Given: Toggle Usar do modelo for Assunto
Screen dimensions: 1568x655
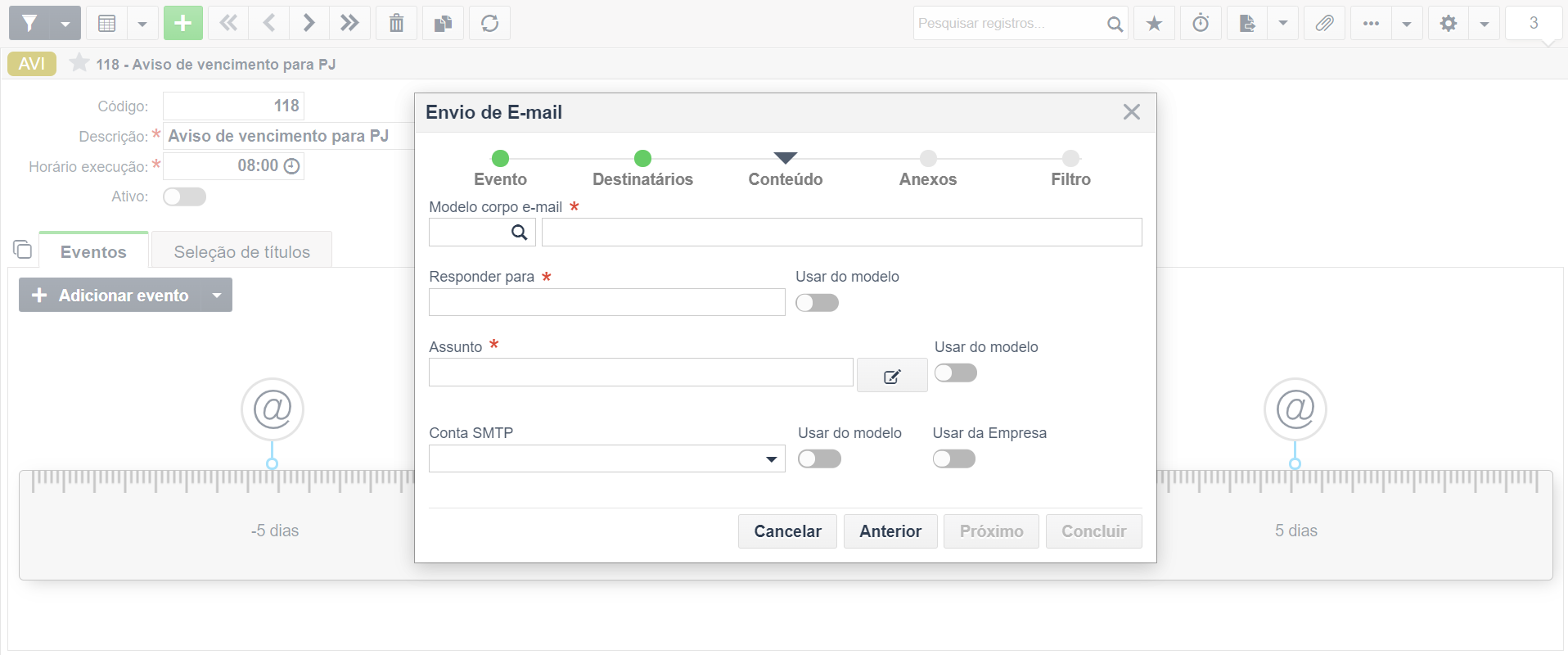Looking at the screenshot, I should pyautogui.click(x=956, y=373).
